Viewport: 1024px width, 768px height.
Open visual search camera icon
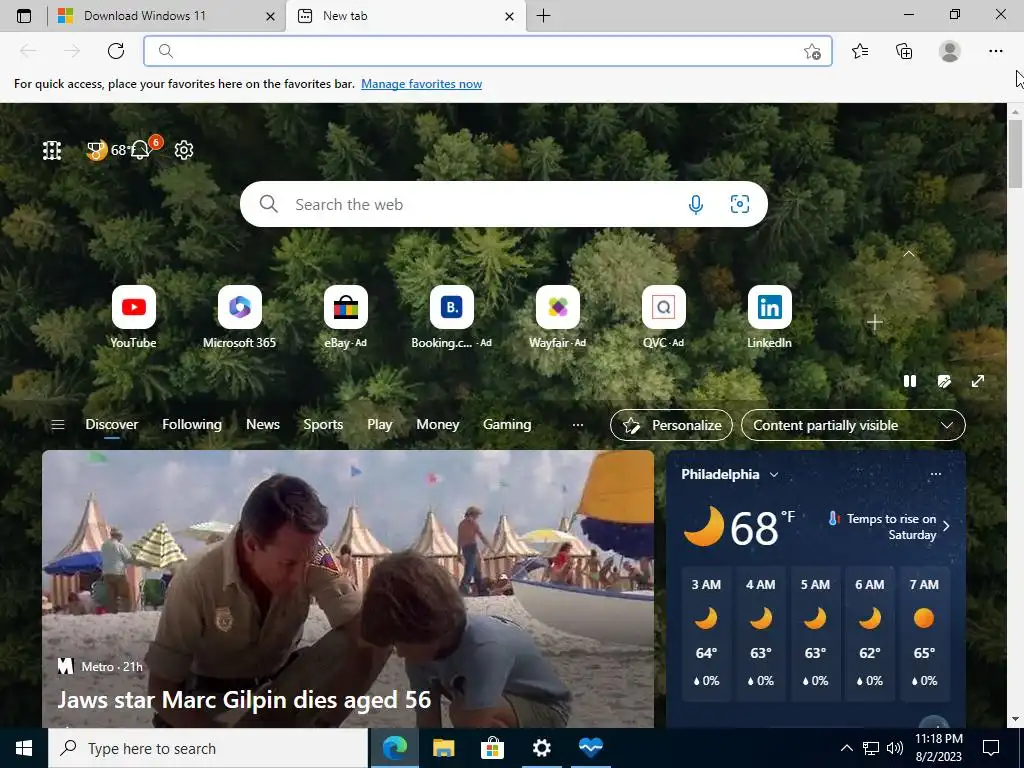[x=739, y=204]
